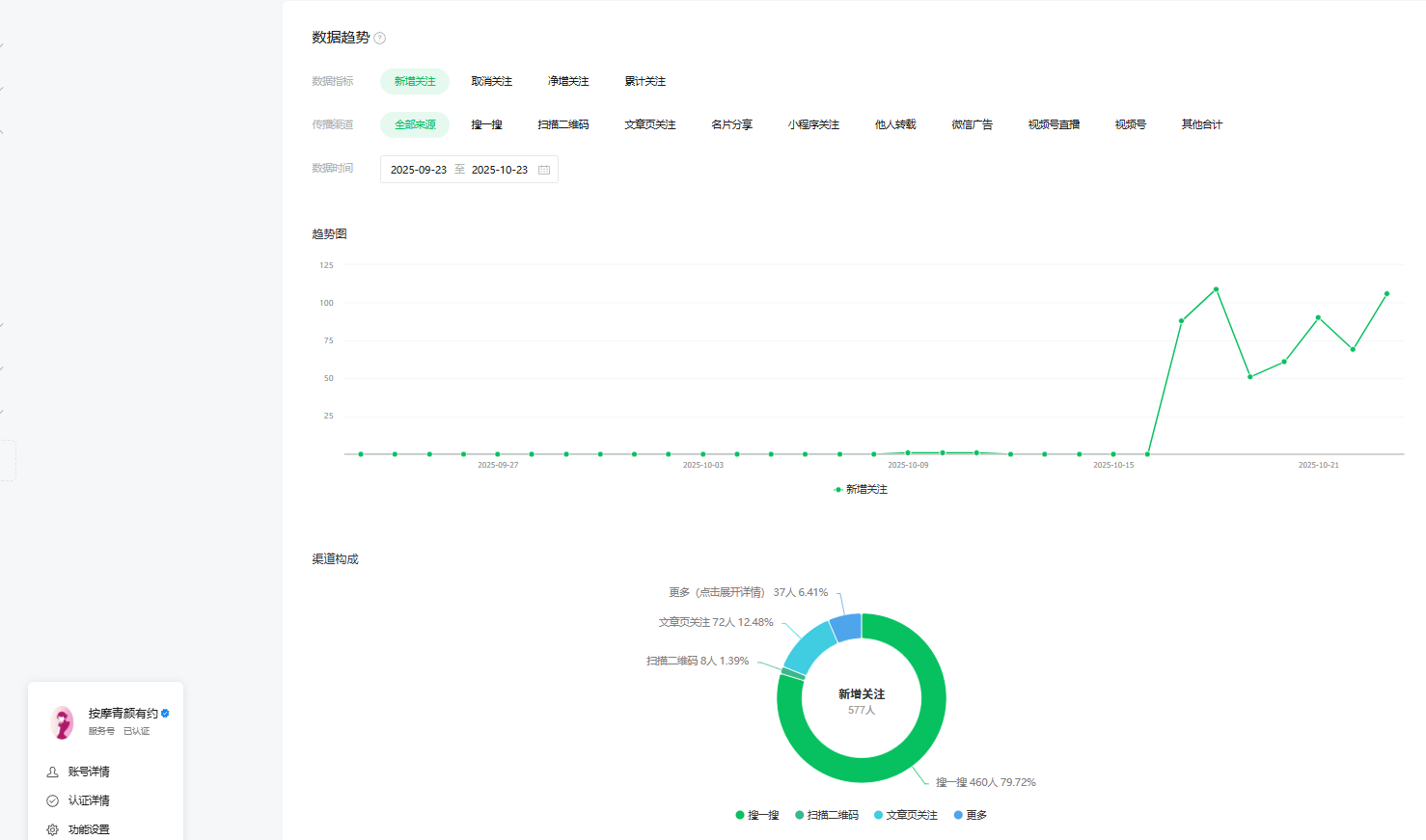The image size is (1426, 840).
Task: Filter channel by 视频号直播
Action: coord(1053,125)
